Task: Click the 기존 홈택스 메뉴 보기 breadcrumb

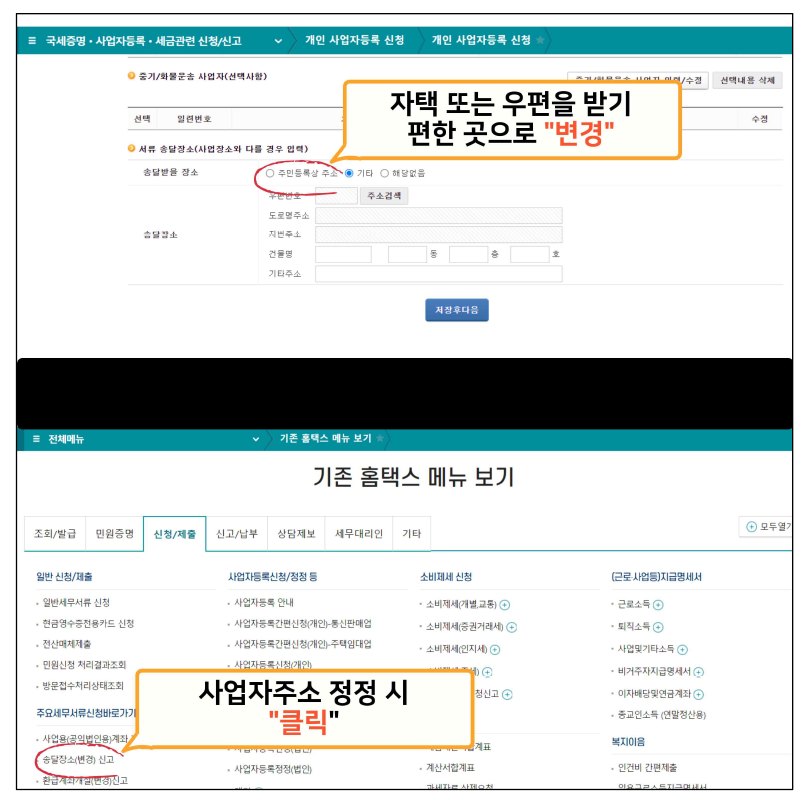Action: (325, 438)
